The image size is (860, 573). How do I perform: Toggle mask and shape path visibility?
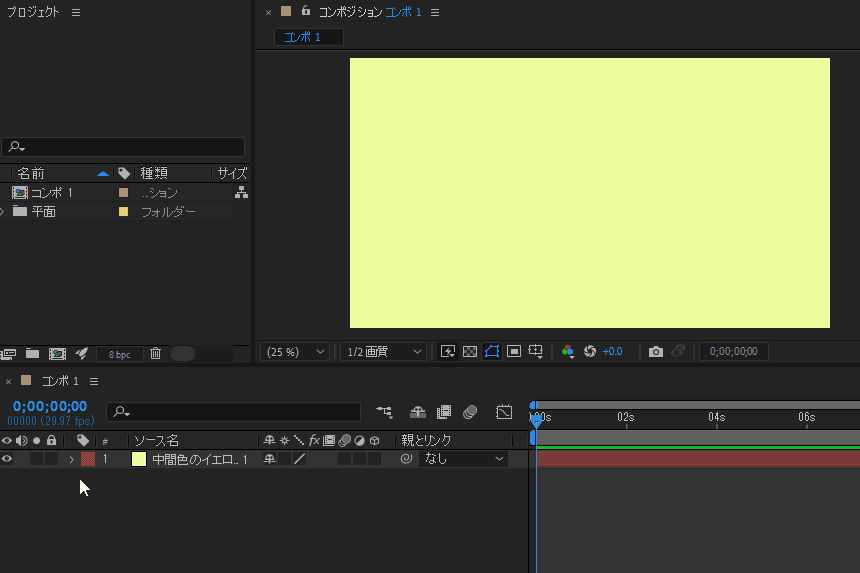[492, 351]
